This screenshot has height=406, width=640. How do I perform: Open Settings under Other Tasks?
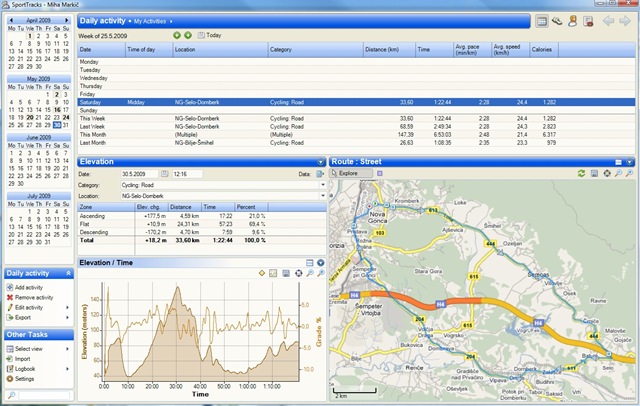24,379
